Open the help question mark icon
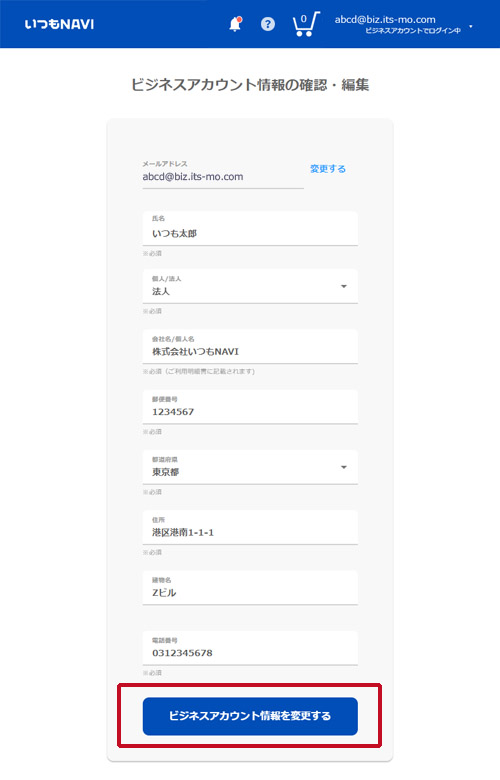 click(x=268, y=24)
